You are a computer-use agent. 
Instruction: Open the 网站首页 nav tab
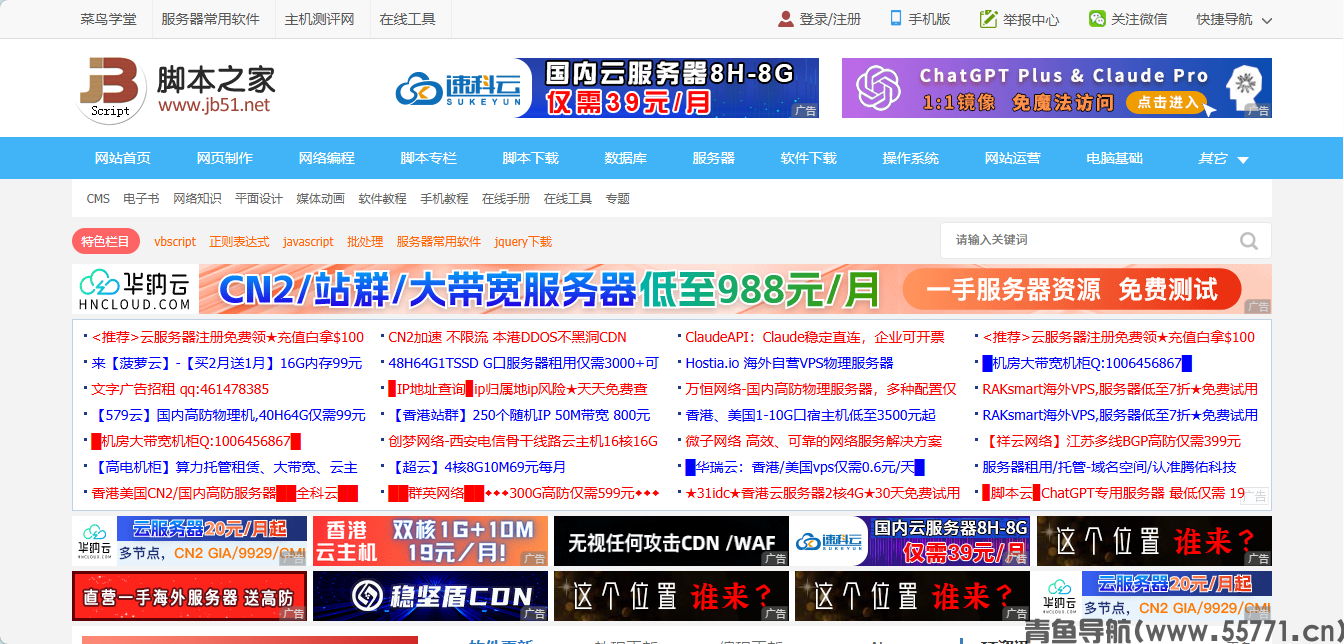[x=123, y=158]
